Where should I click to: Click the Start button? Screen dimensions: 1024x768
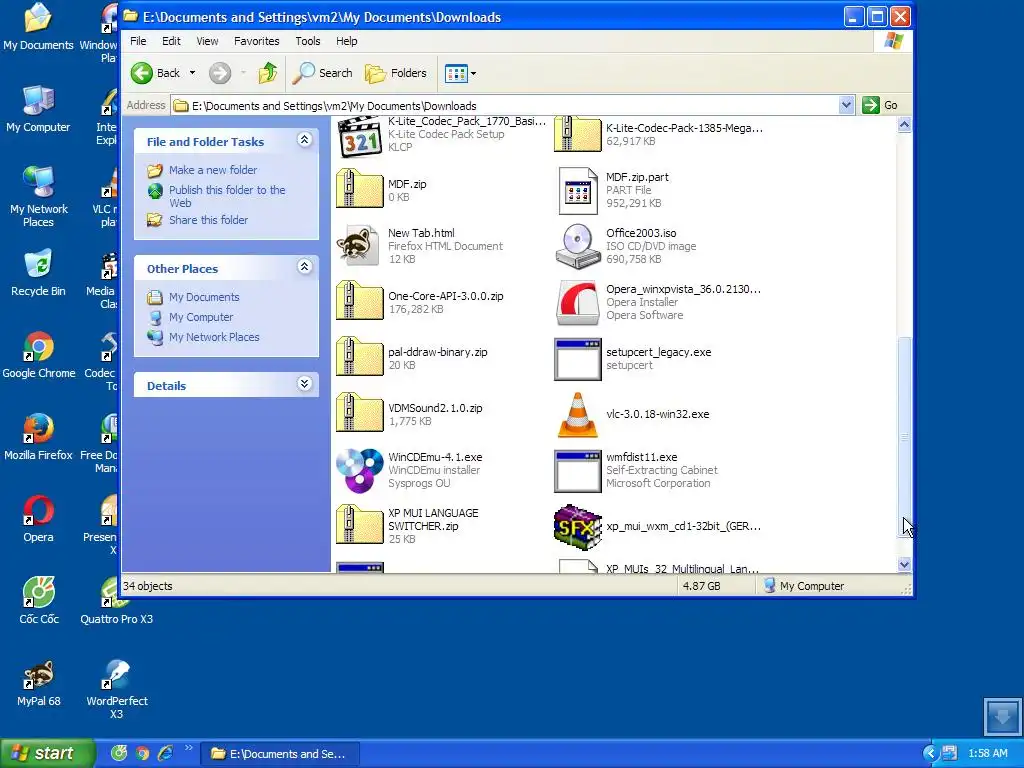tap(47, 753)
